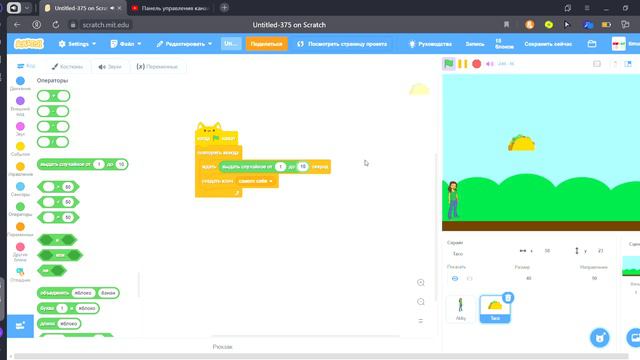Image resolution: width=640 pixels, height=360 pixels.
Task: Click the horizontal scrollbar at window bottom
Action: [321, 356]
